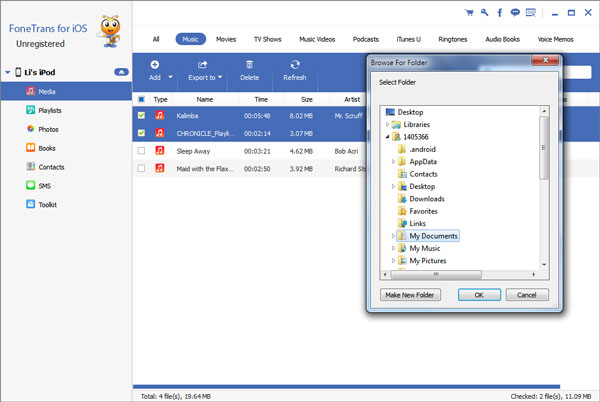Click Cancel in Browse For Folder
Screen dimensions: 600x402
(527, 295)
